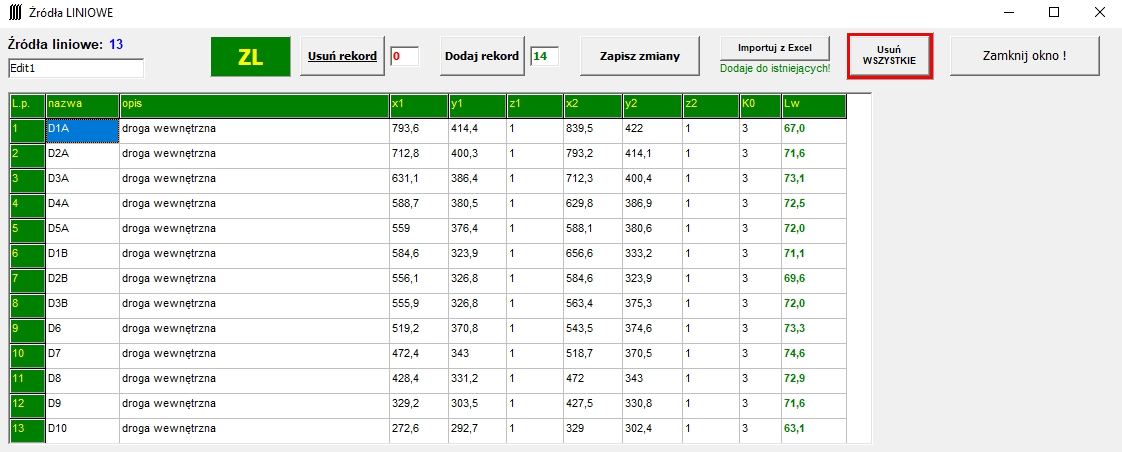The image size is (1122, 452).
Task: Delete all records with Usuń WSZYSTKIE
Action: click(x=890, y=55)
